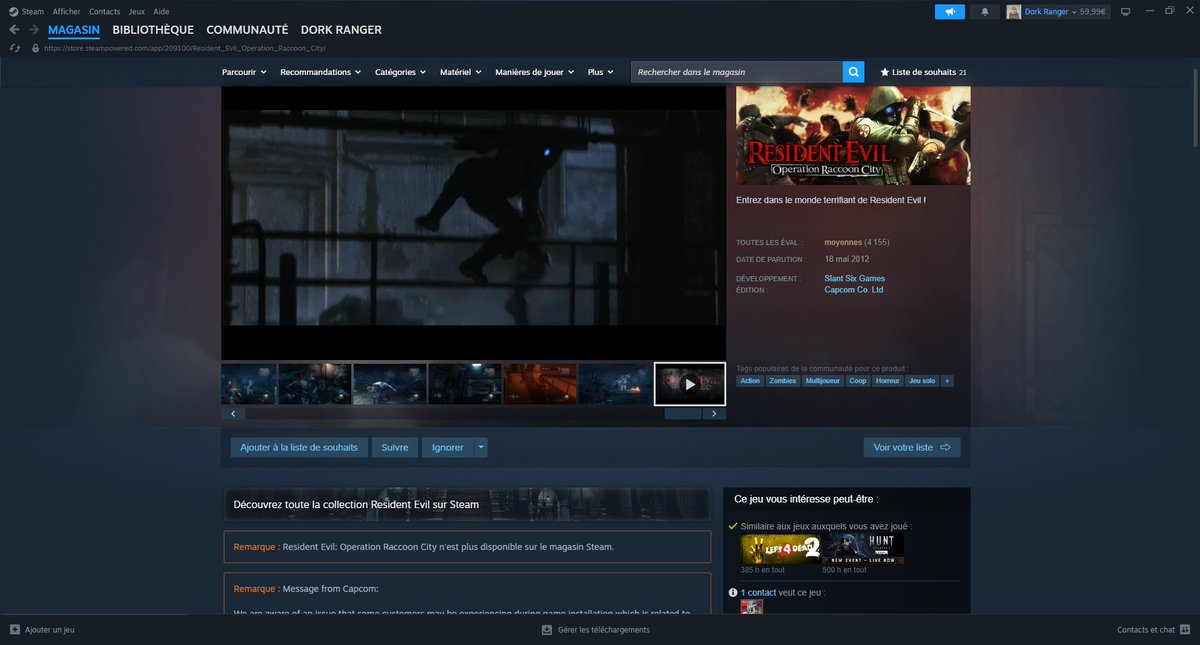Open the Aide menu

pos(161,11)
